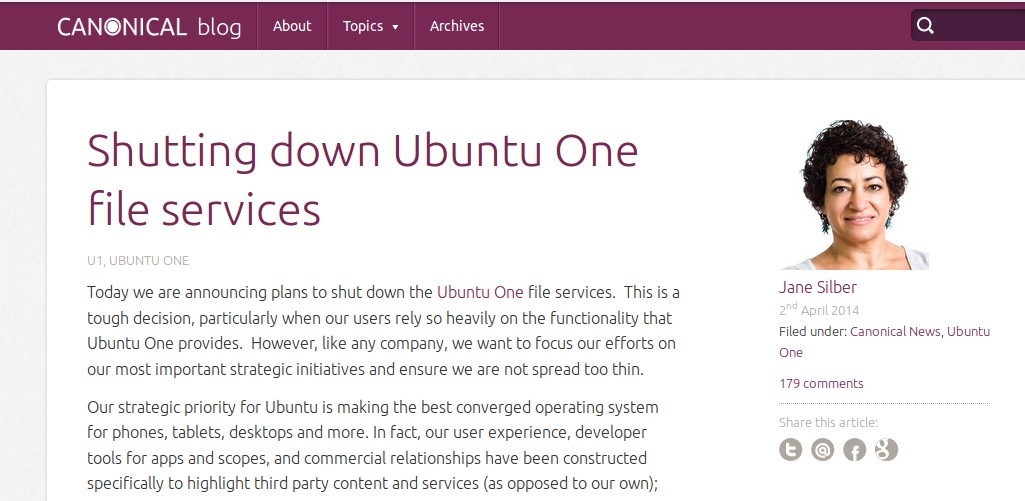
Task: Share article via Twitter icon
Action: point(790,449)
